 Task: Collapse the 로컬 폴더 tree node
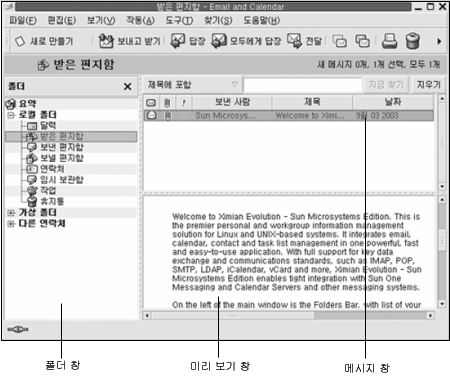coord(11,115)
